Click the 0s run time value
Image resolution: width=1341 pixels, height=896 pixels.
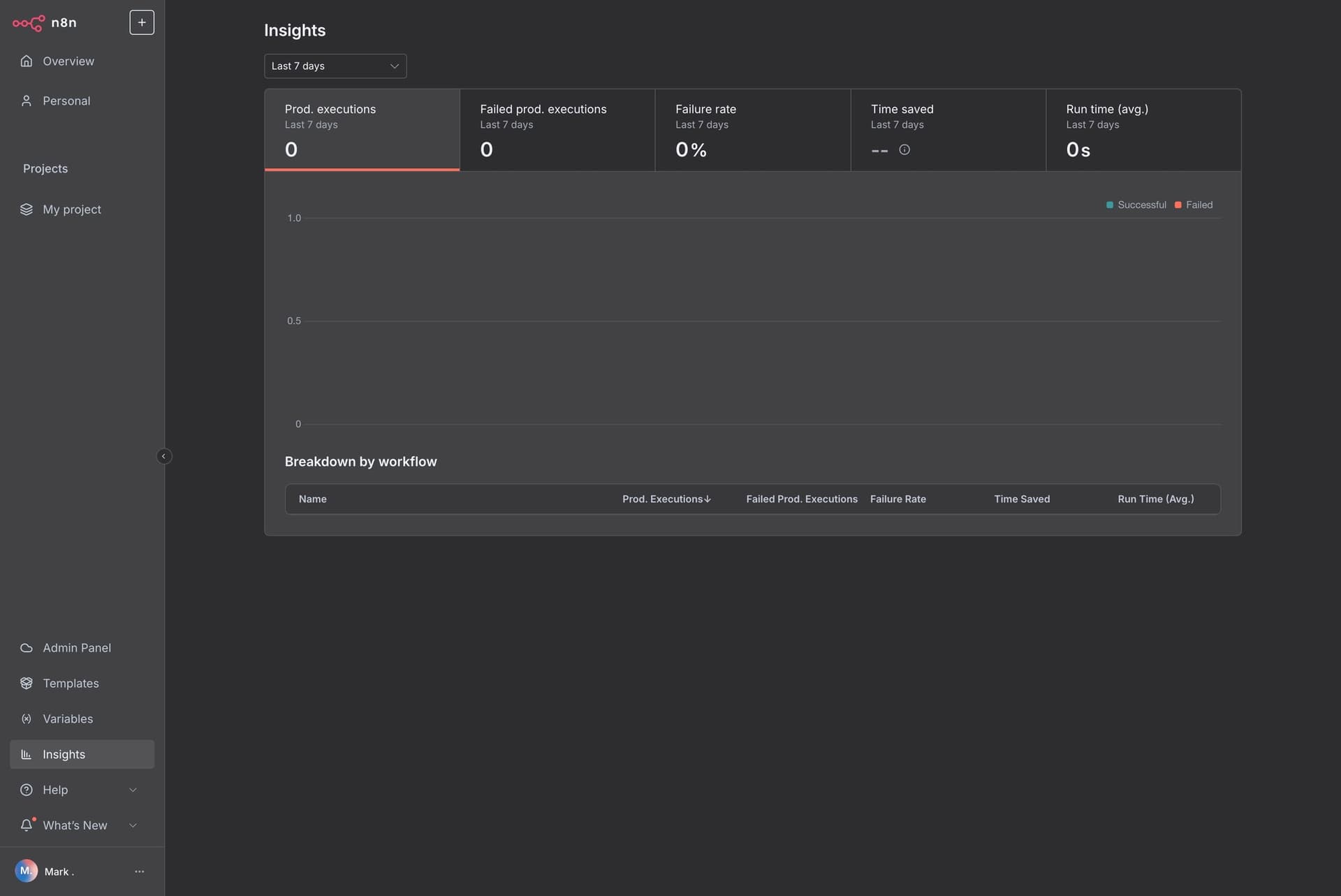point(1078,149)
